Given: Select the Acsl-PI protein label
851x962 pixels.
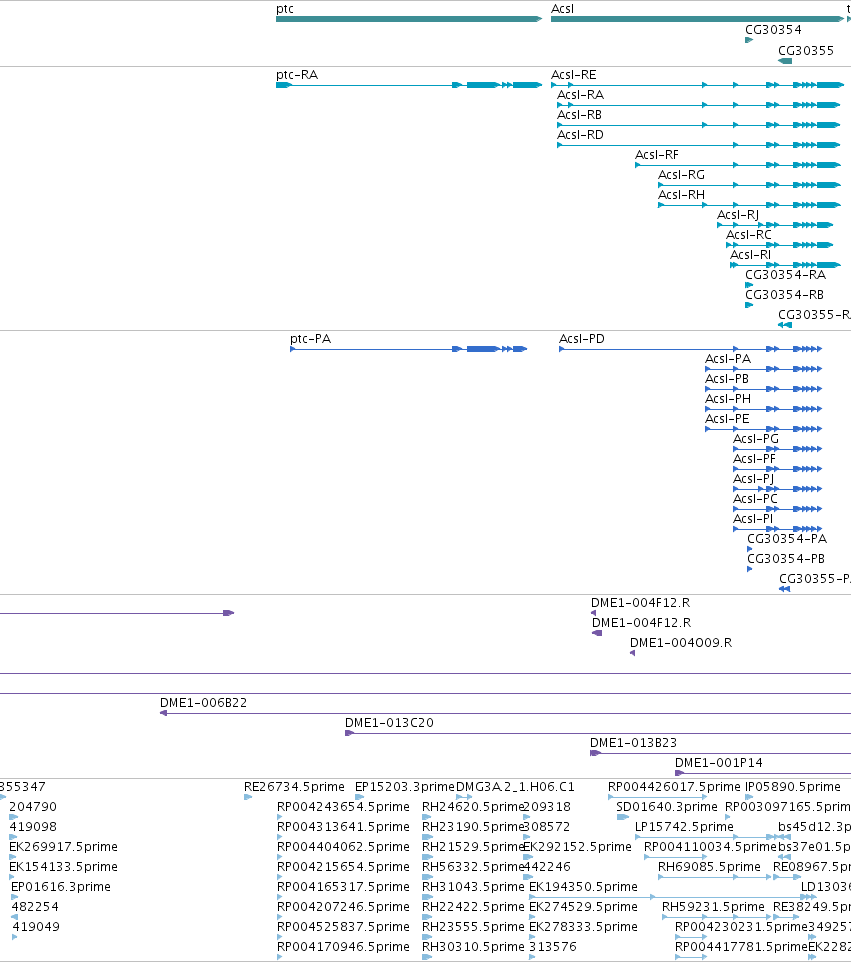Looking at the screenshot, I should 753,518.
